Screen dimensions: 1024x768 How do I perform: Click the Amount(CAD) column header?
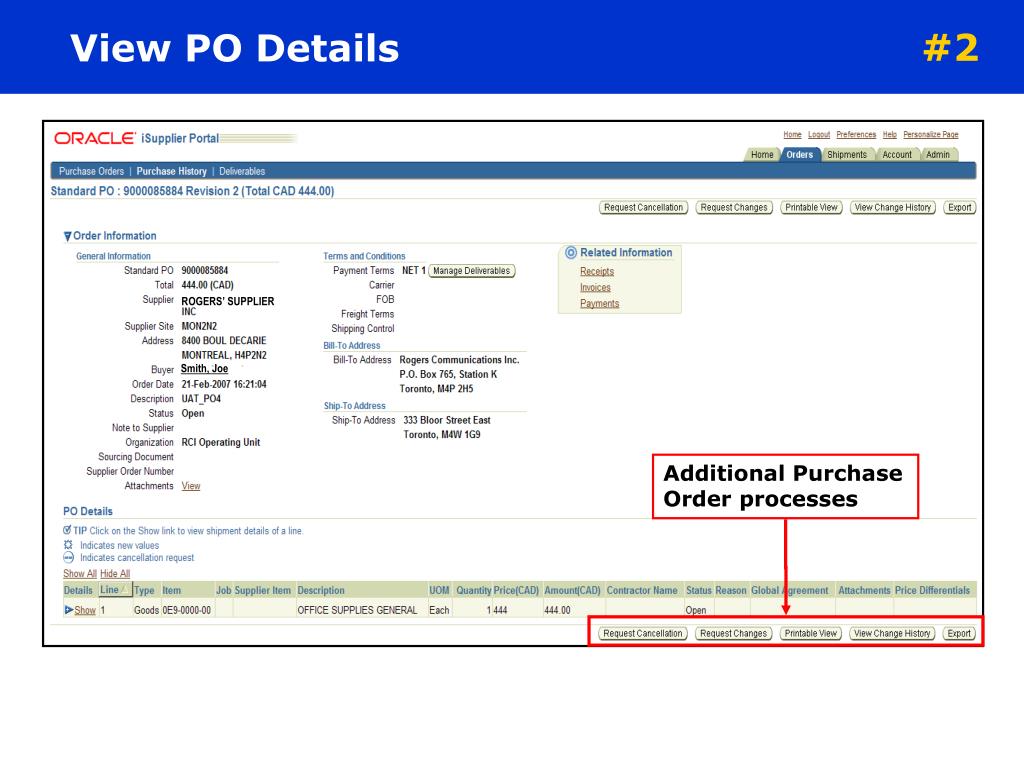pyautogui.click(x=572, y=590)
